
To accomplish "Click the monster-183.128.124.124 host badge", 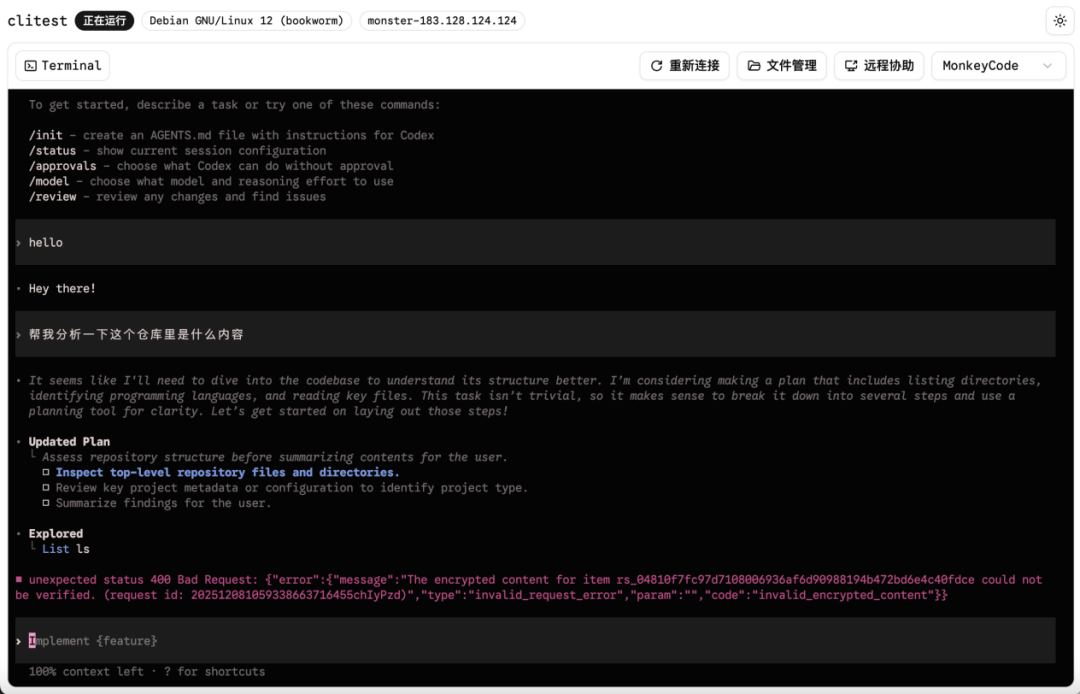I will (x=442, y=20).
